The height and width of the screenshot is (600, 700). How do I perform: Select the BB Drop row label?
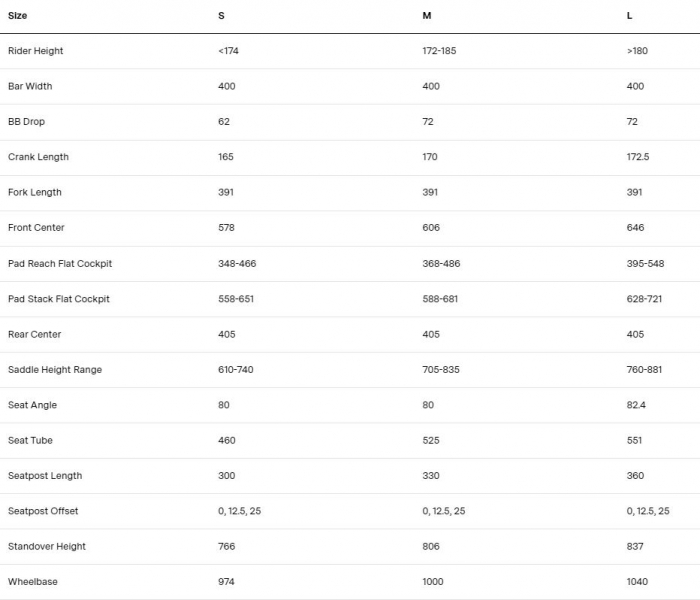27,122
